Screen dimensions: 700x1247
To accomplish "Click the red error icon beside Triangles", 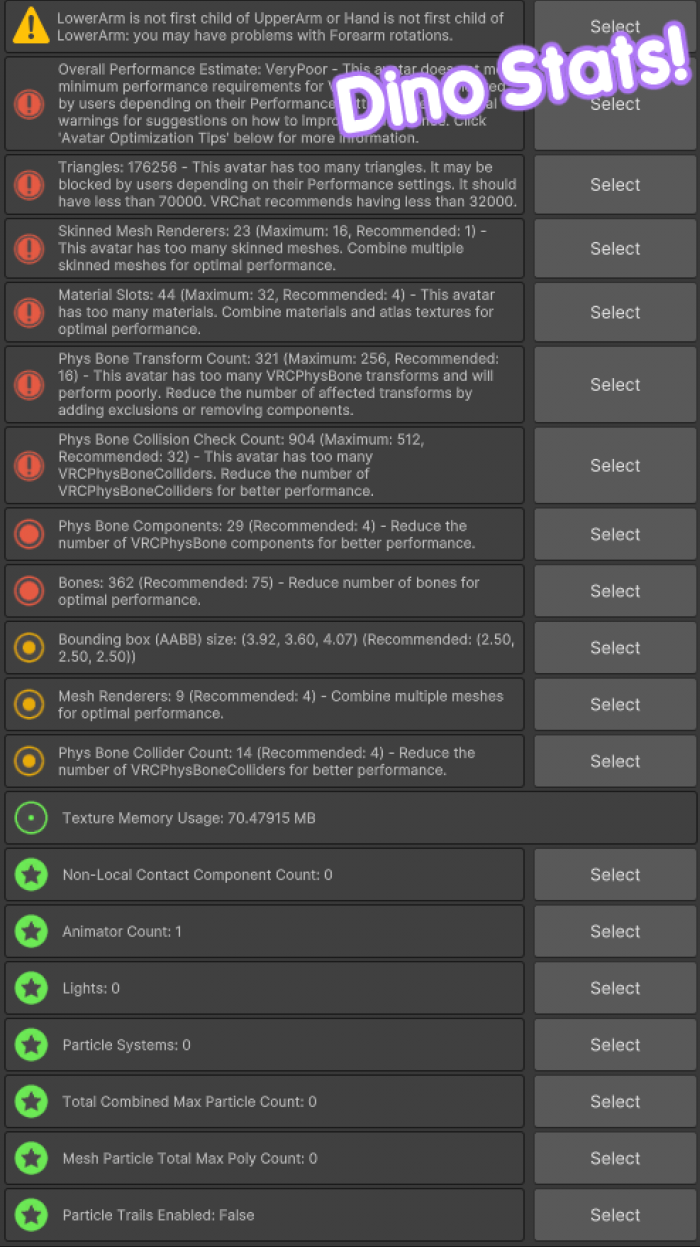I will [31, 185].
